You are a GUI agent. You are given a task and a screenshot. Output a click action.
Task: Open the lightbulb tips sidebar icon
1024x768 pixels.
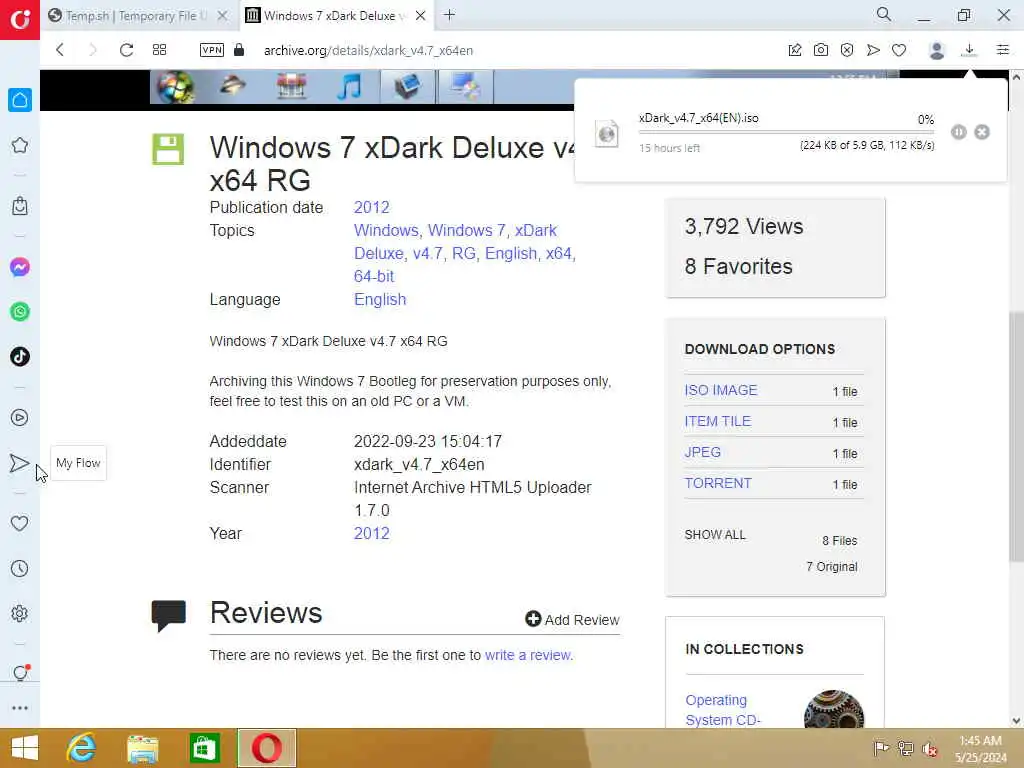tap(20, 673)
